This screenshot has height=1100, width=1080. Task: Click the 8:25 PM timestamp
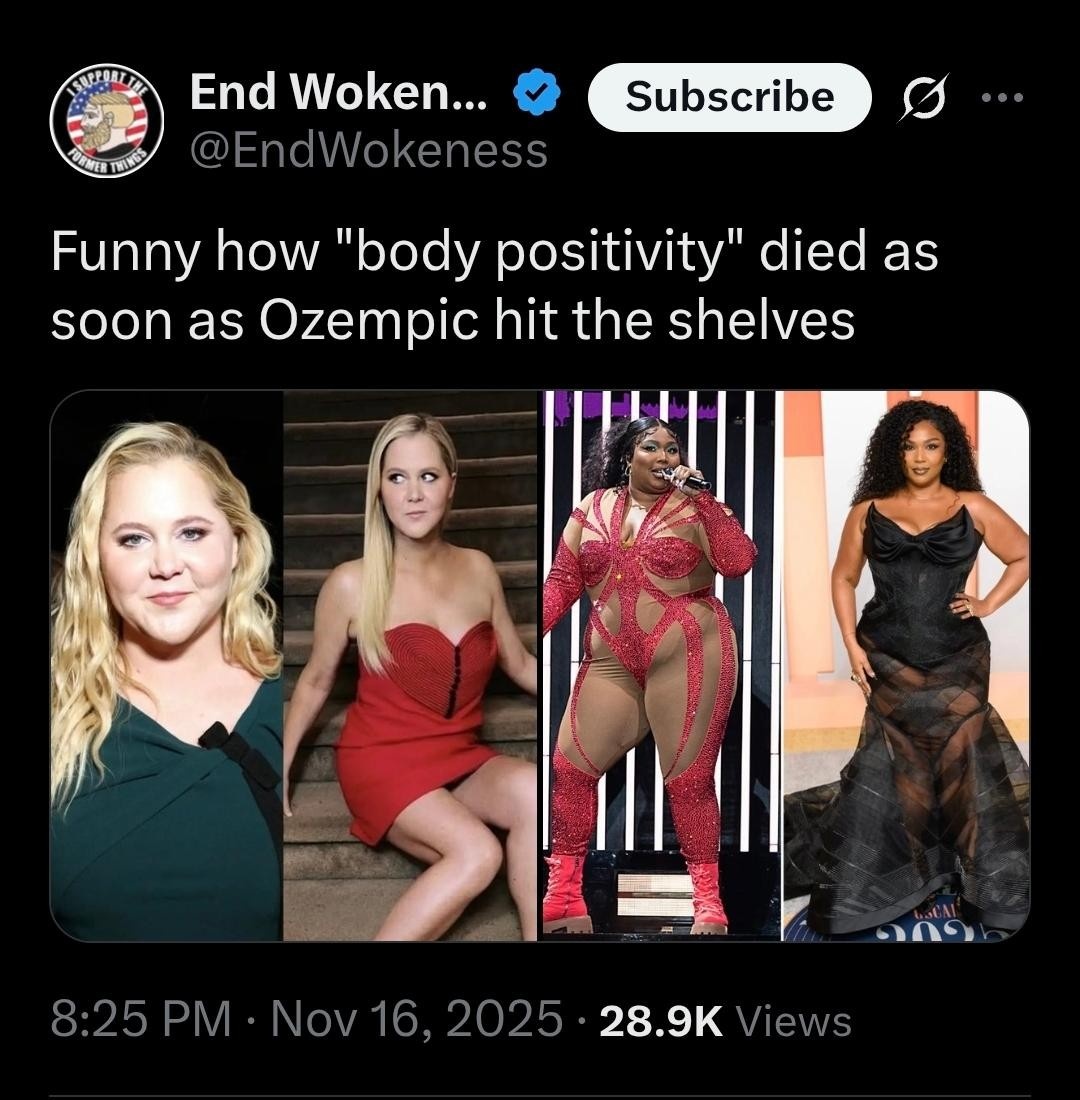[141, 1021]
